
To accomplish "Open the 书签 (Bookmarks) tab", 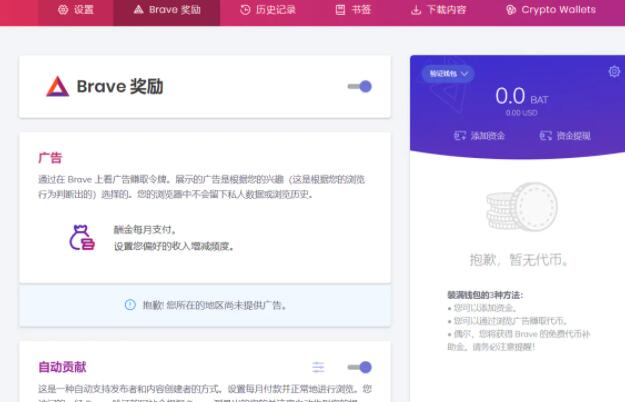I will pos(353,10).
